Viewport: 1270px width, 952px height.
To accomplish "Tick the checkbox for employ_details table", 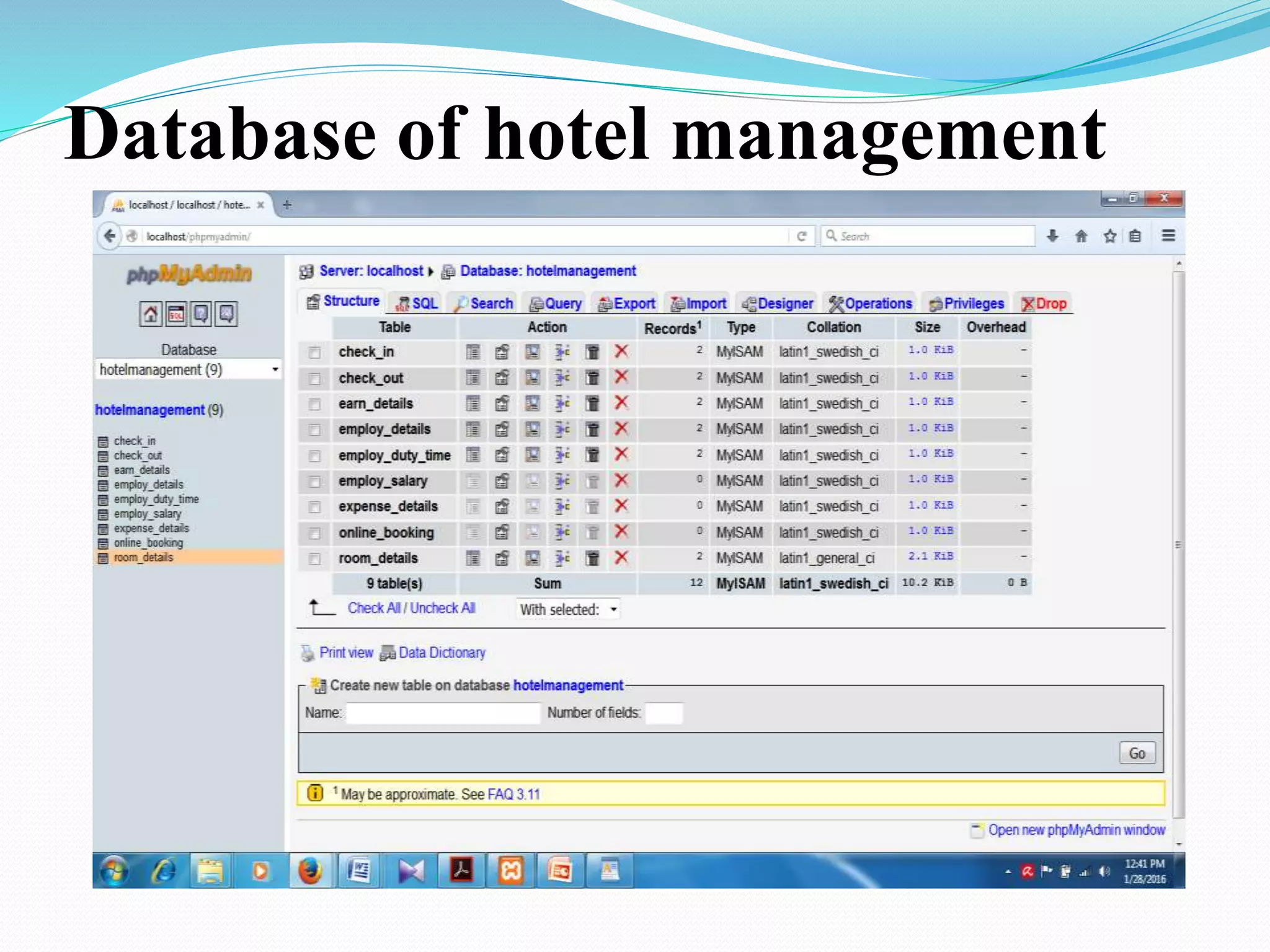I will (315, 430).
